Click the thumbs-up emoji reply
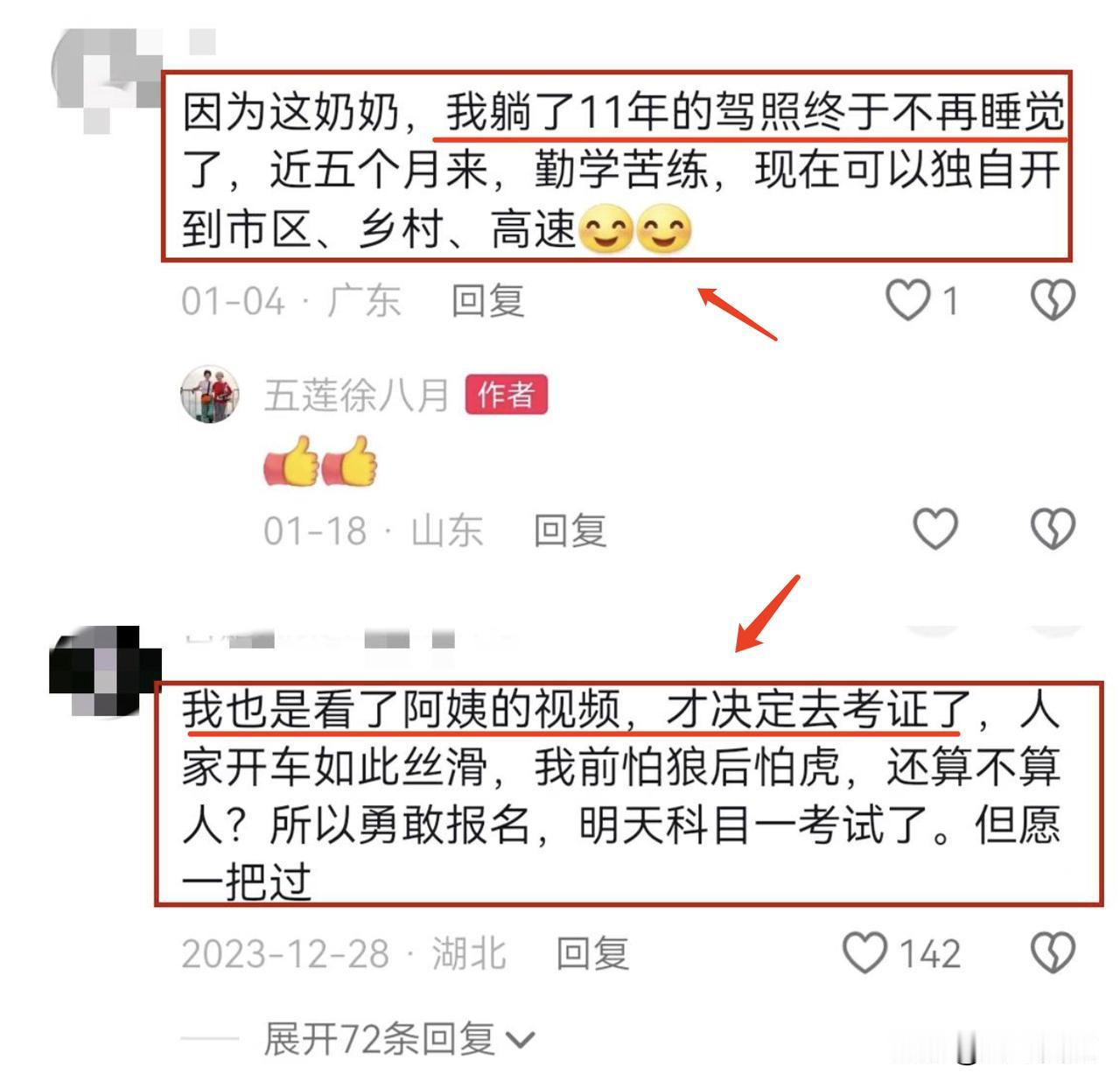This screenshot has height=1088, width=1120. (320, 460)
